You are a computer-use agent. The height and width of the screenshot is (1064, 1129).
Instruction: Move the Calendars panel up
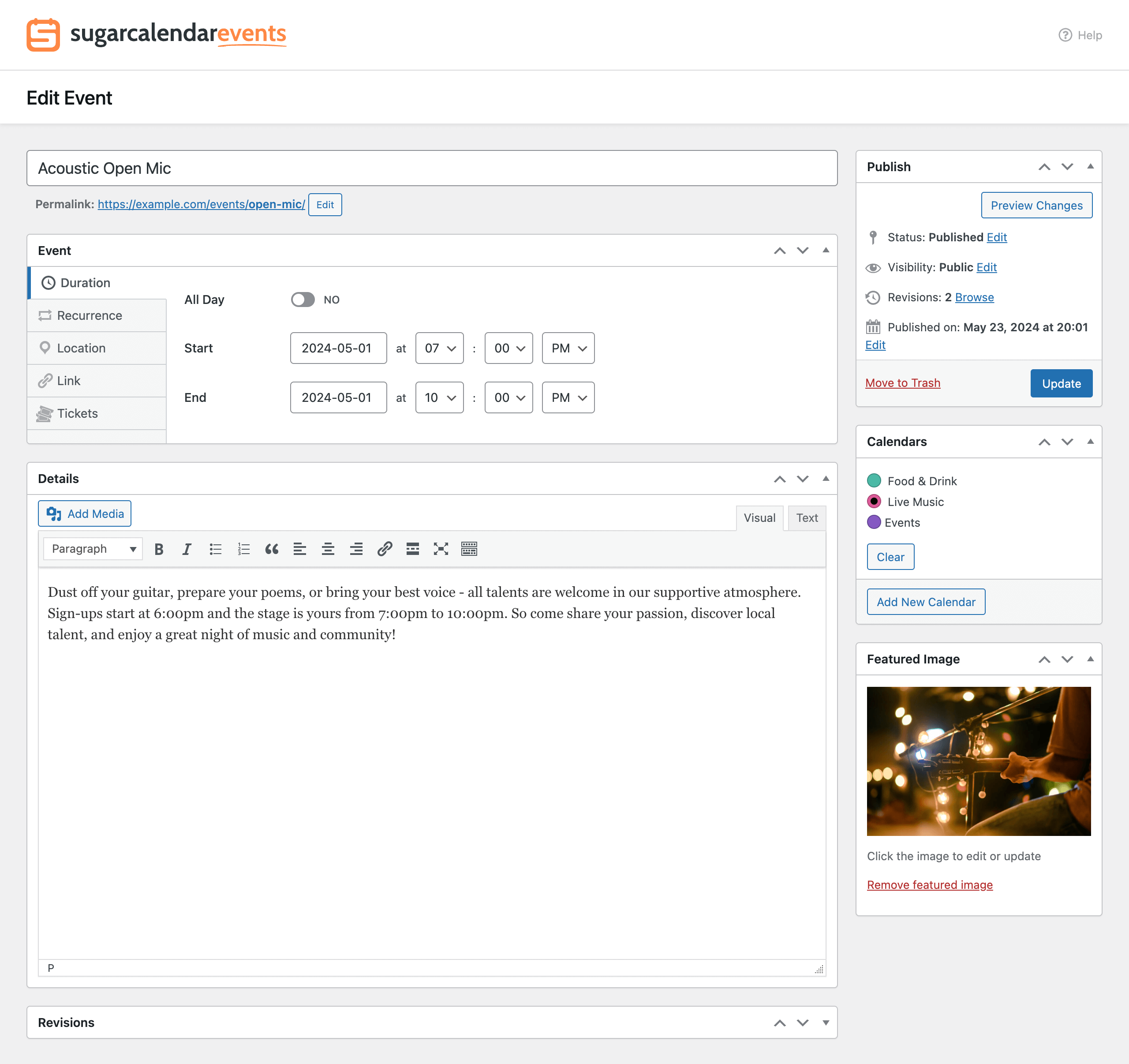pos(1044,442)
